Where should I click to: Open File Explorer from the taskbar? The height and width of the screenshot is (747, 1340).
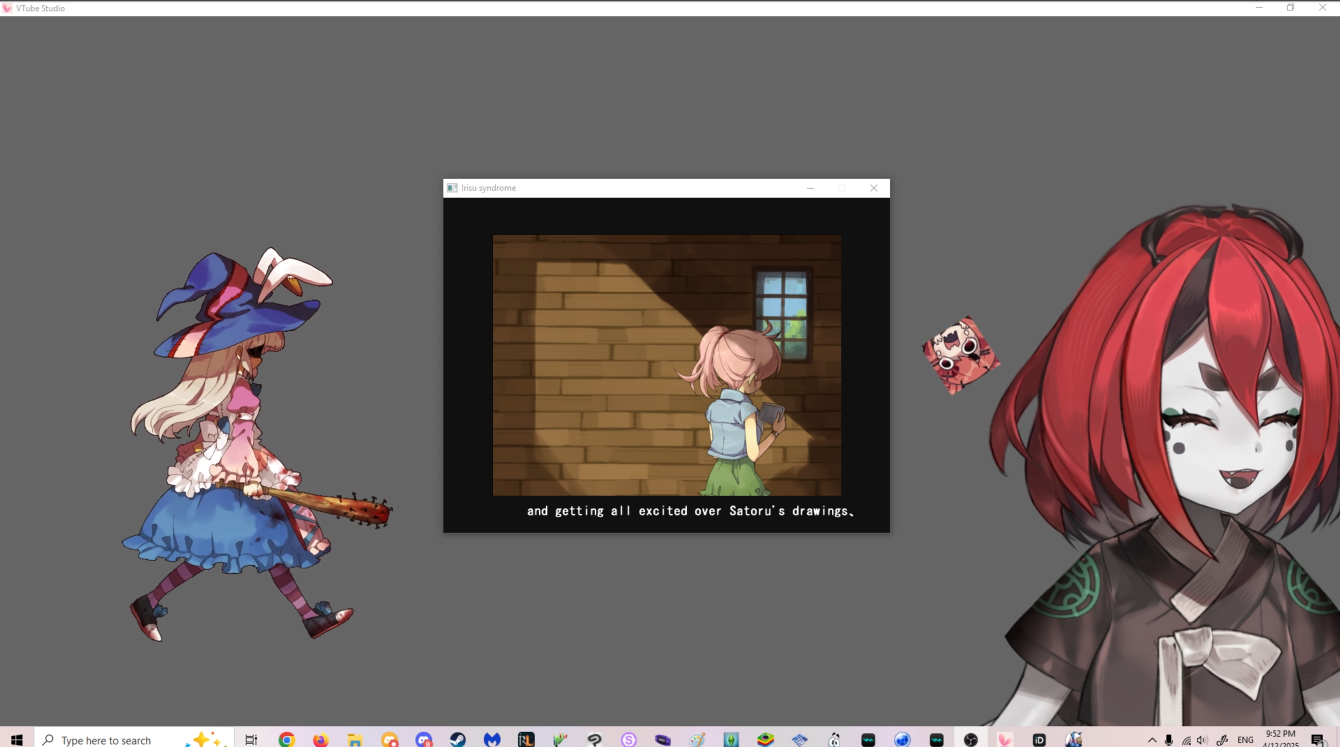(x=354, y=739)
